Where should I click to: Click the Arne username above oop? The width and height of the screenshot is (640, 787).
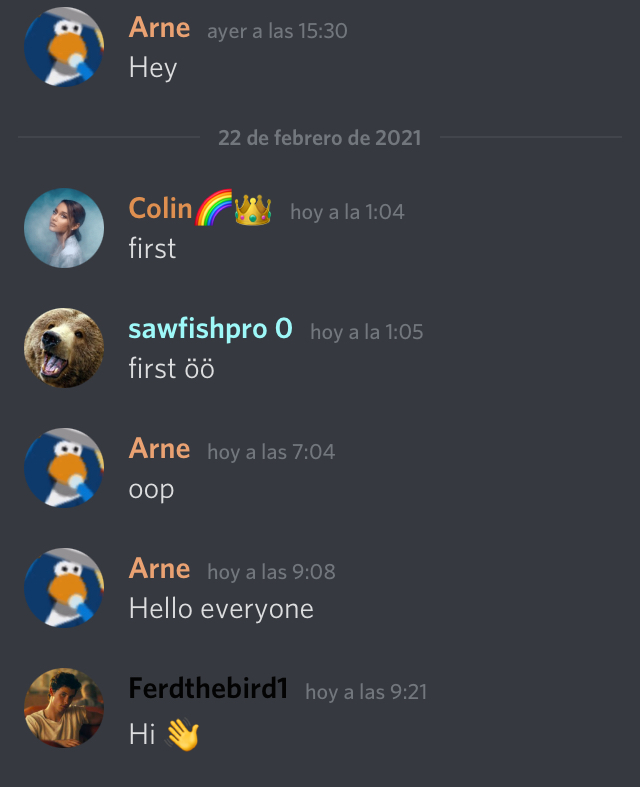tap(159, 449)
